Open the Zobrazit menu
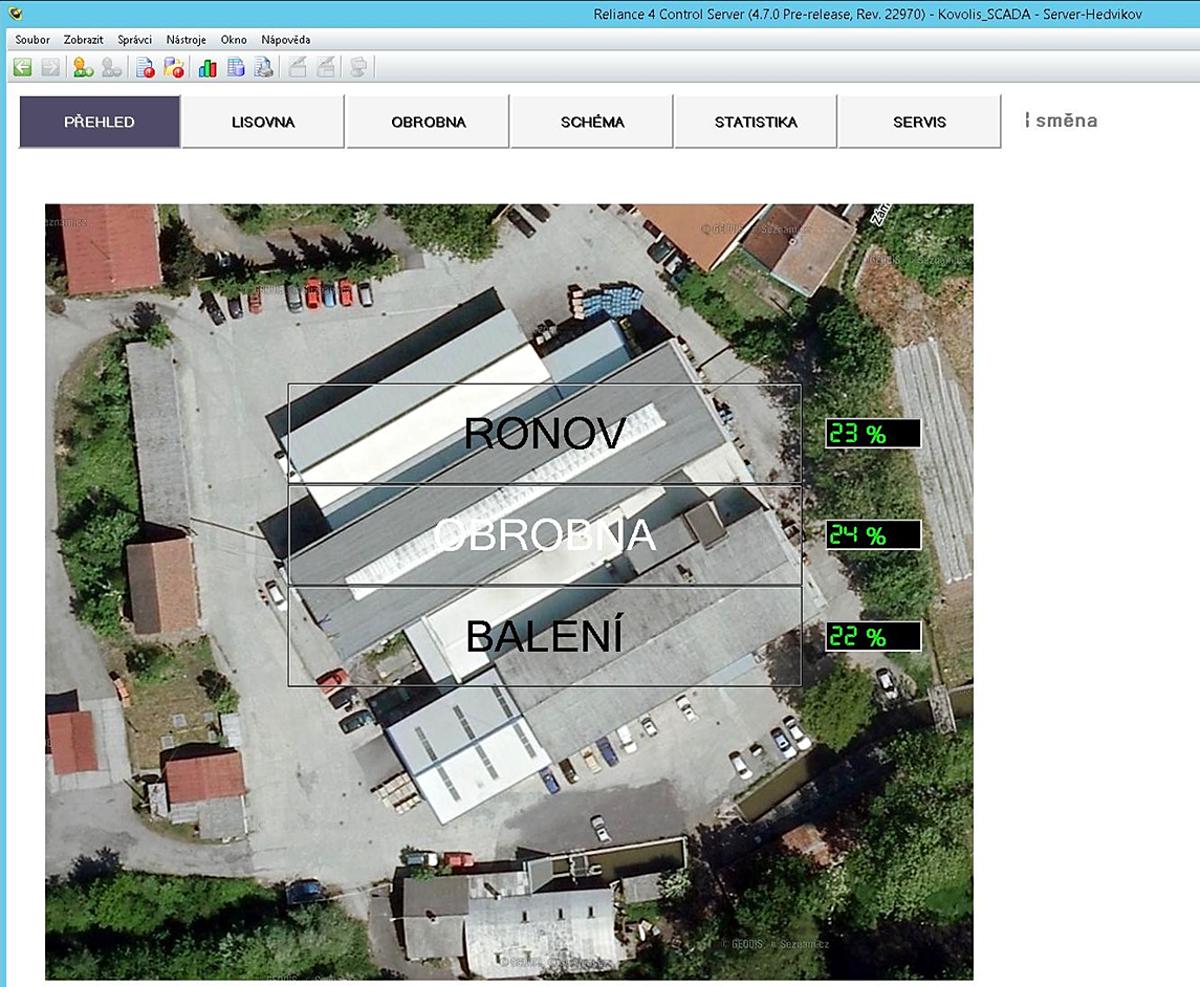Screen dimensions: 1200x987 point(83,40)
